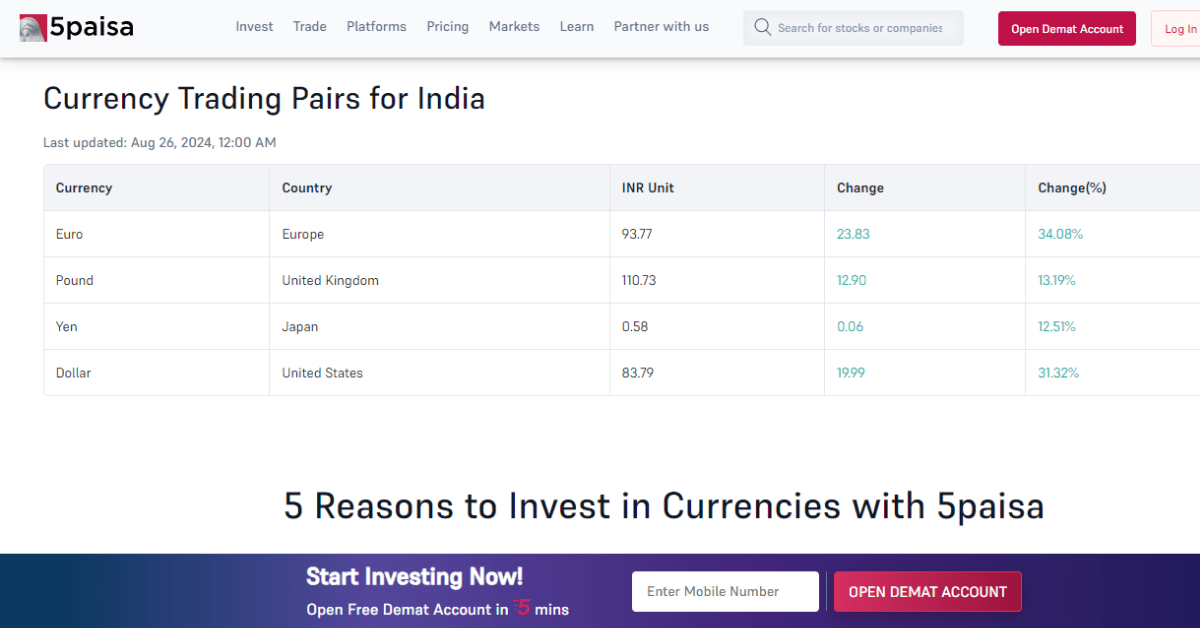1200x628 pixels.
Task: Click the 5paisa logo
Action: (x=75, y=27)
